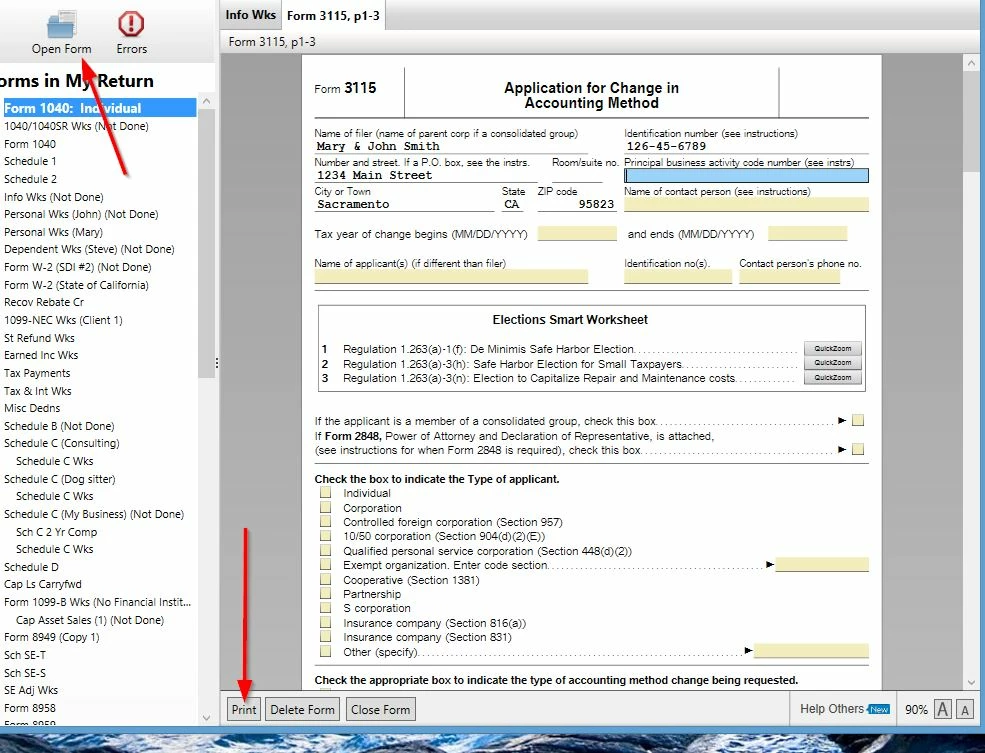Check Insurance company (Section 816(a)) box
This screenshot has height=753, width=985.
pos(325,622)
